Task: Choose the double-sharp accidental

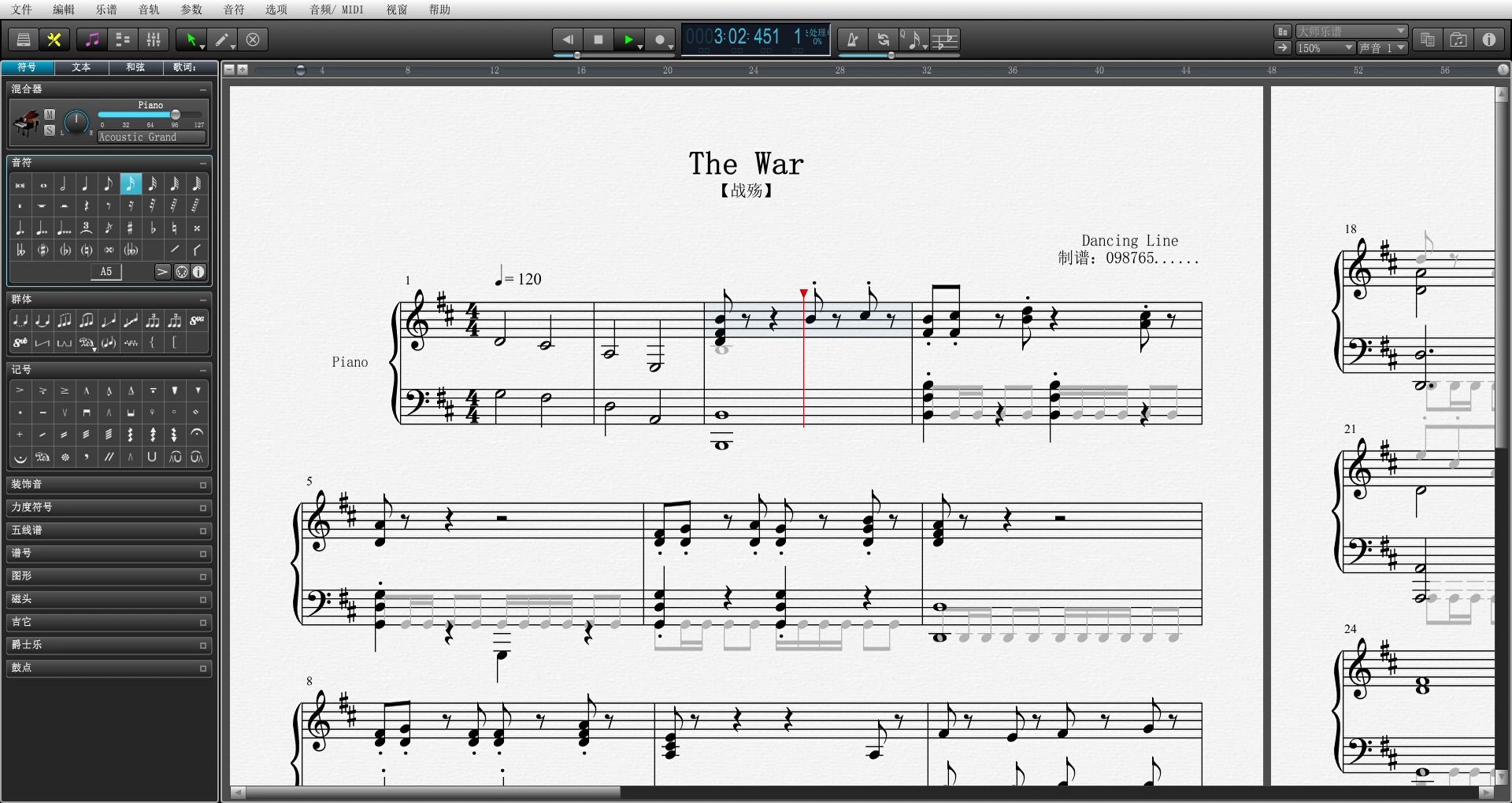Action: click(x=197, y=228)
